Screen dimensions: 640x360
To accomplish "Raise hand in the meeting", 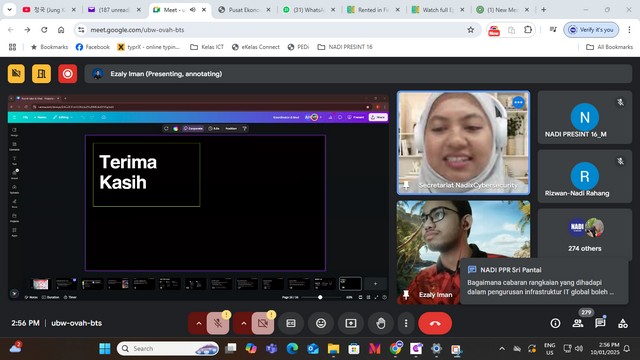I will pos(380,323).
